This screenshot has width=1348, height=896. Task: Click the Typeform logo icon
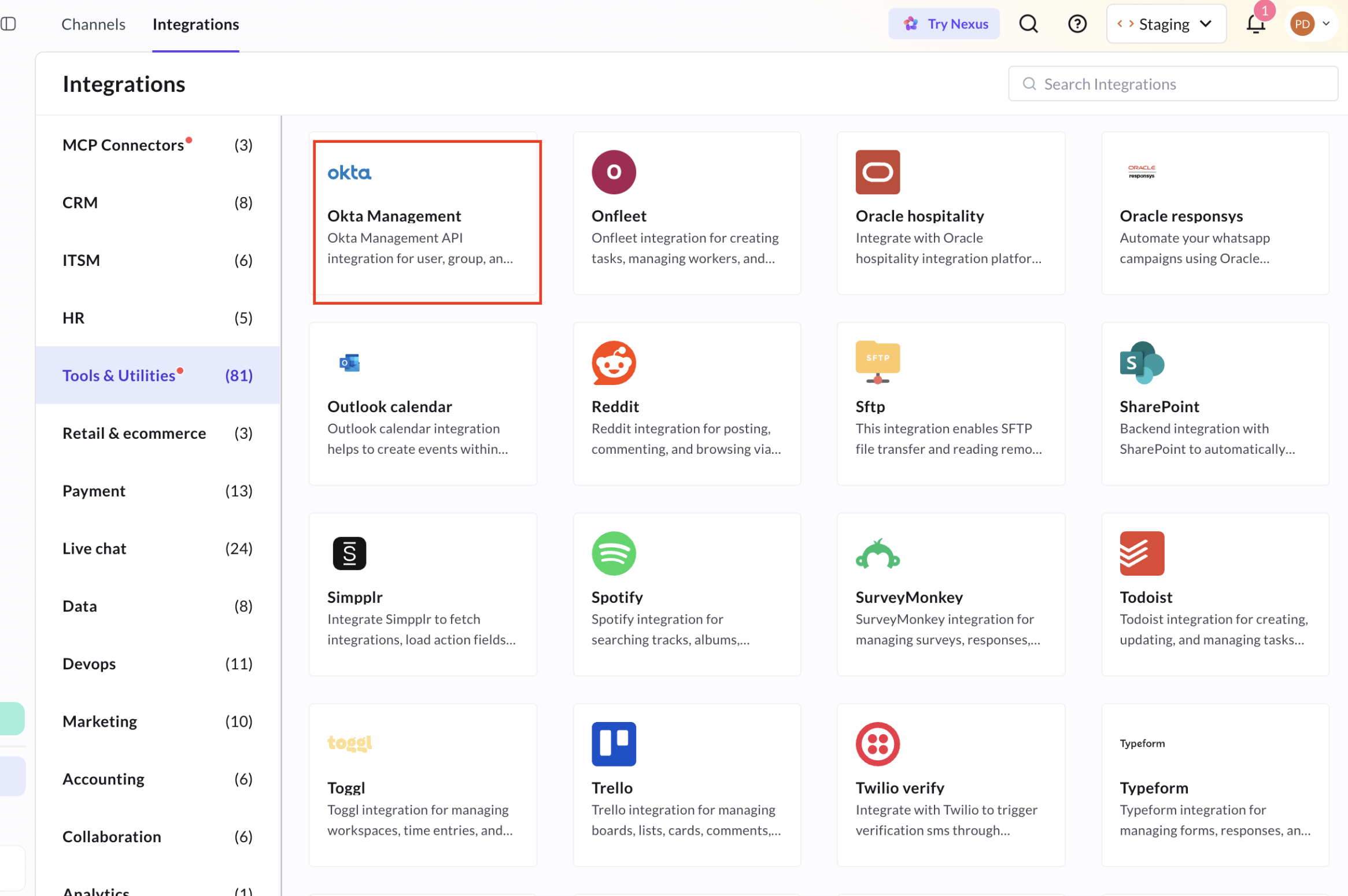pos(1142,744)
